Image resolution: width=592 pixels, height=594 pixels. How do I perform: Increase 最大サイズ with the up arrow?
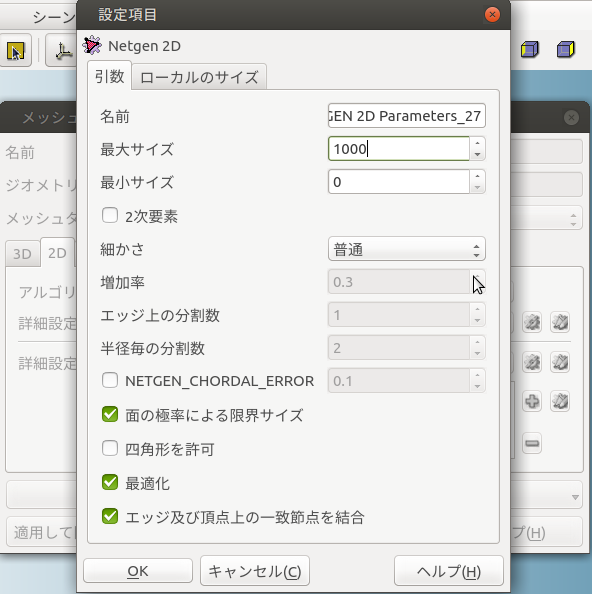477,143
